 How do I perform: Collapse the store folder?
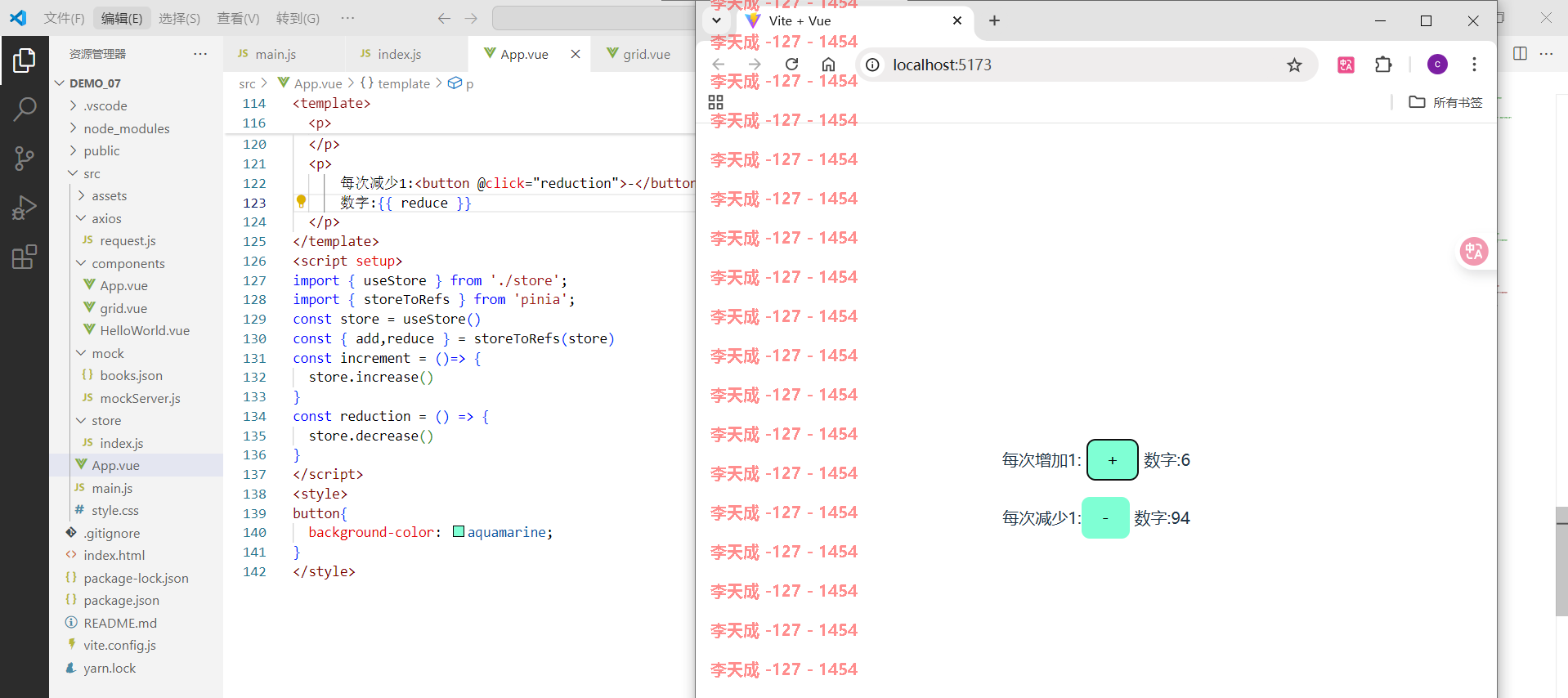point(82,420)
